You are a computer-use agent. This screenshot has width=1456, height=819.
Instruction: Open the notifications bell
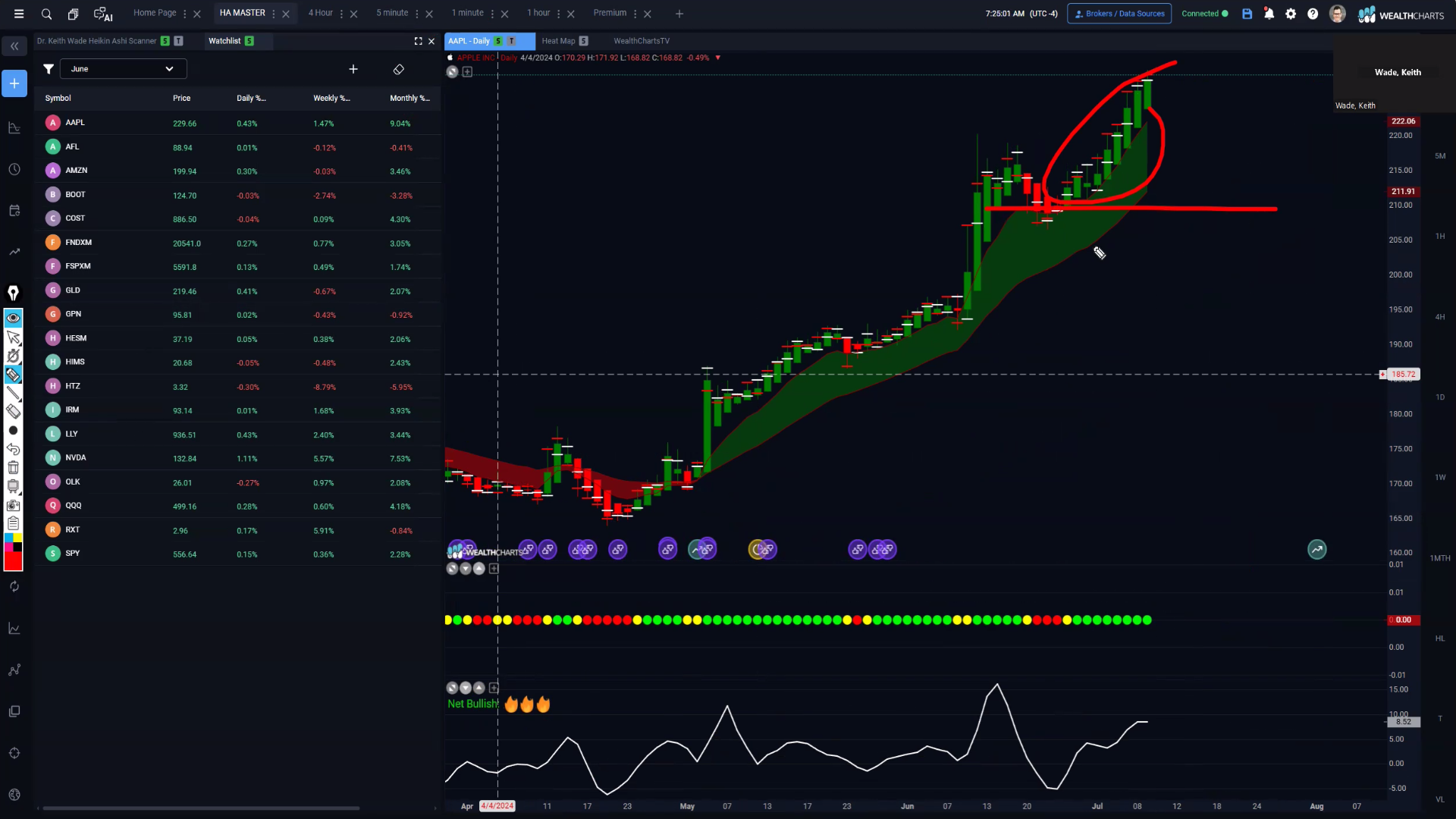pyautogui.click(x=1269, y=14)
